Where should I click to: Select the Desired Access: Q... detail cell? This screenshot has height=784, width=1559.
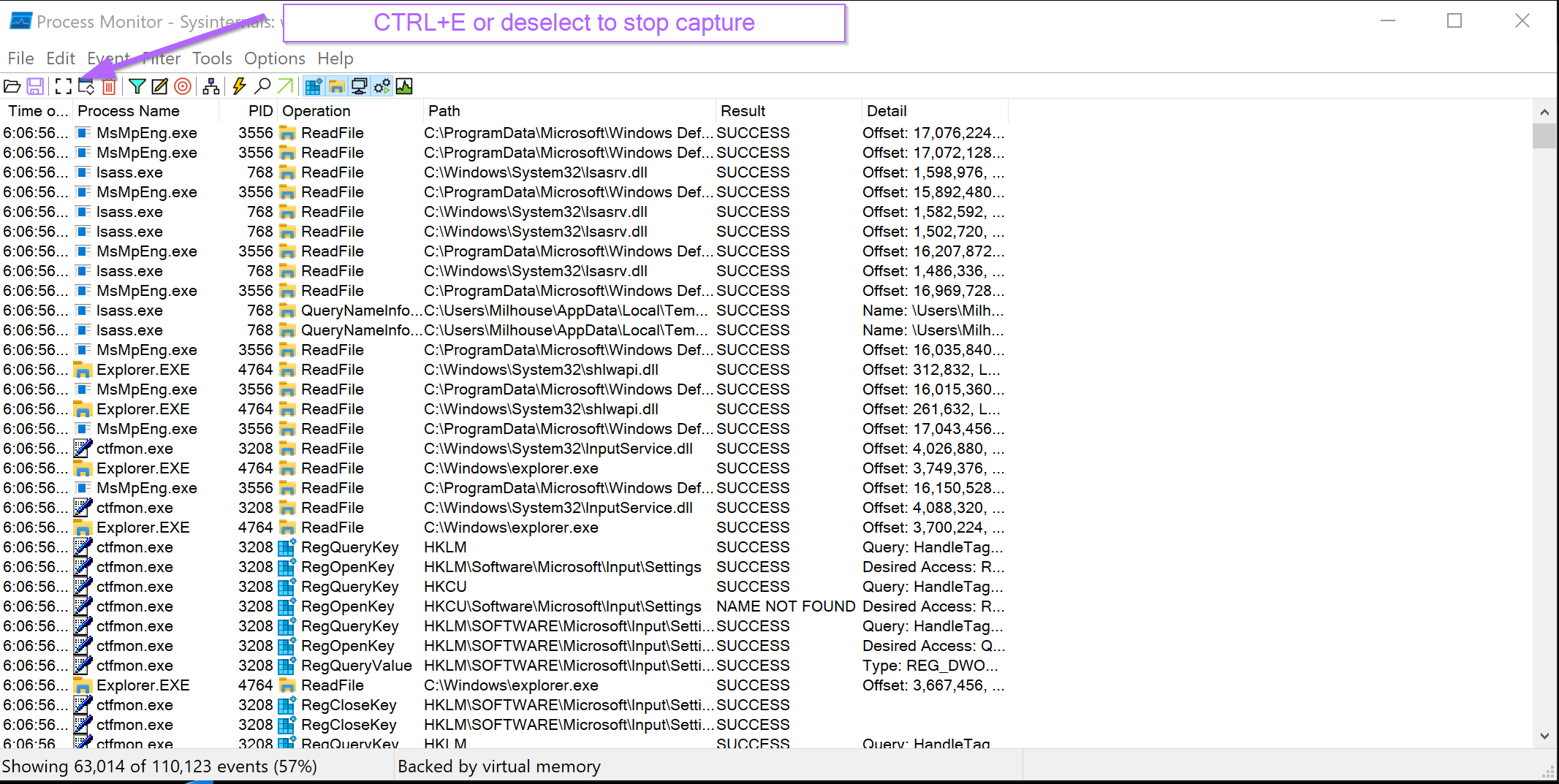(x=934, y=646)
